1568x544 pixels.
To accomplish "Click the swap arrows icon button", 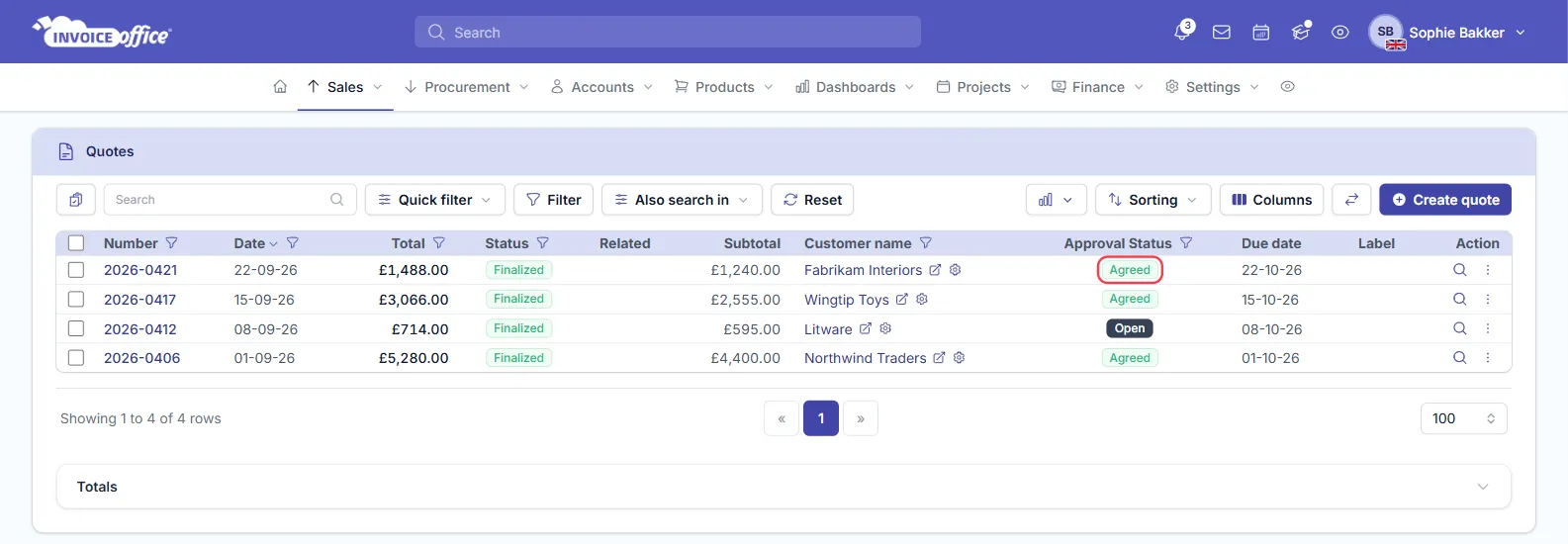I will (x=1351, y=200).
